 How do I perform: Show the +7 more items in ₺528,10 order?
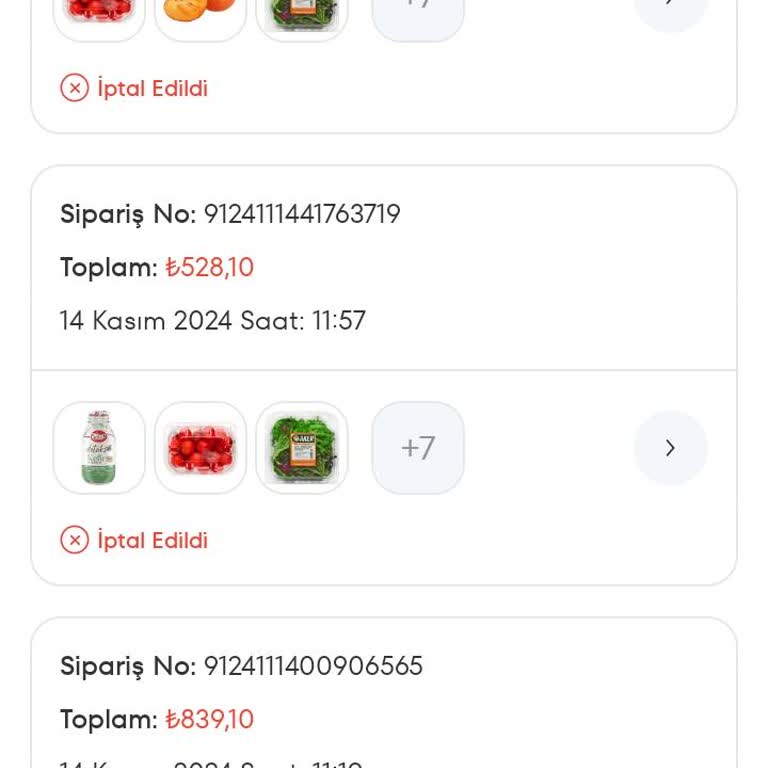point(418,447)
